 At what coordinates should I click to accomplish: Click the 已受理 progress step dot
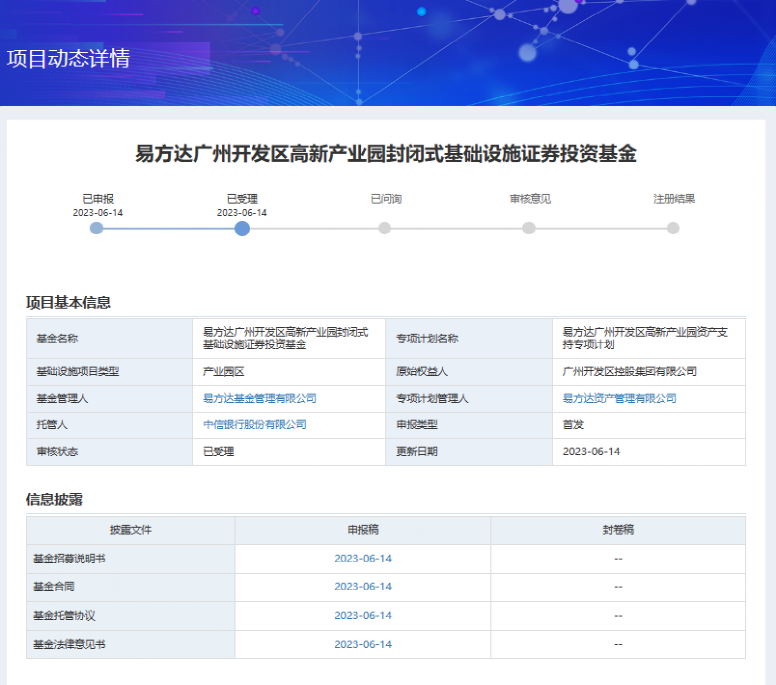[x=242, y=228]
